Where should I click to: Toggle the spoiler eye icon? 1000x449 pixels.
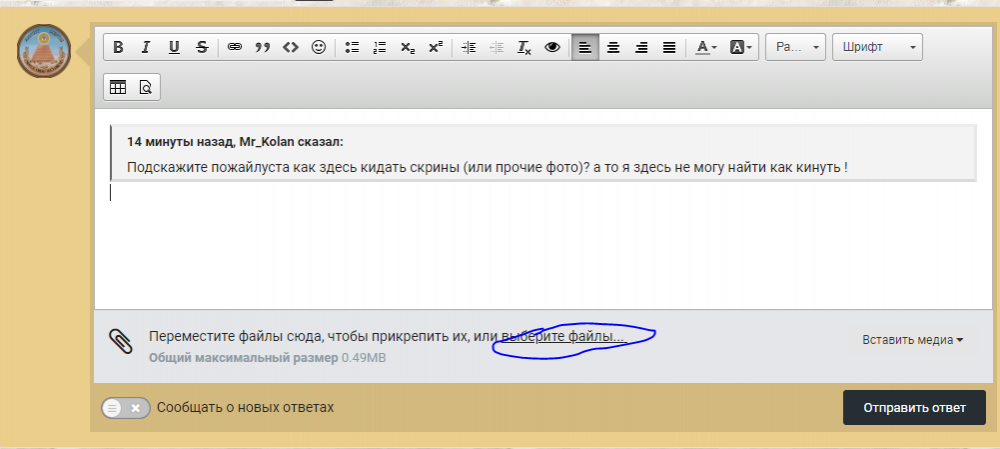[x=552, y=47]
